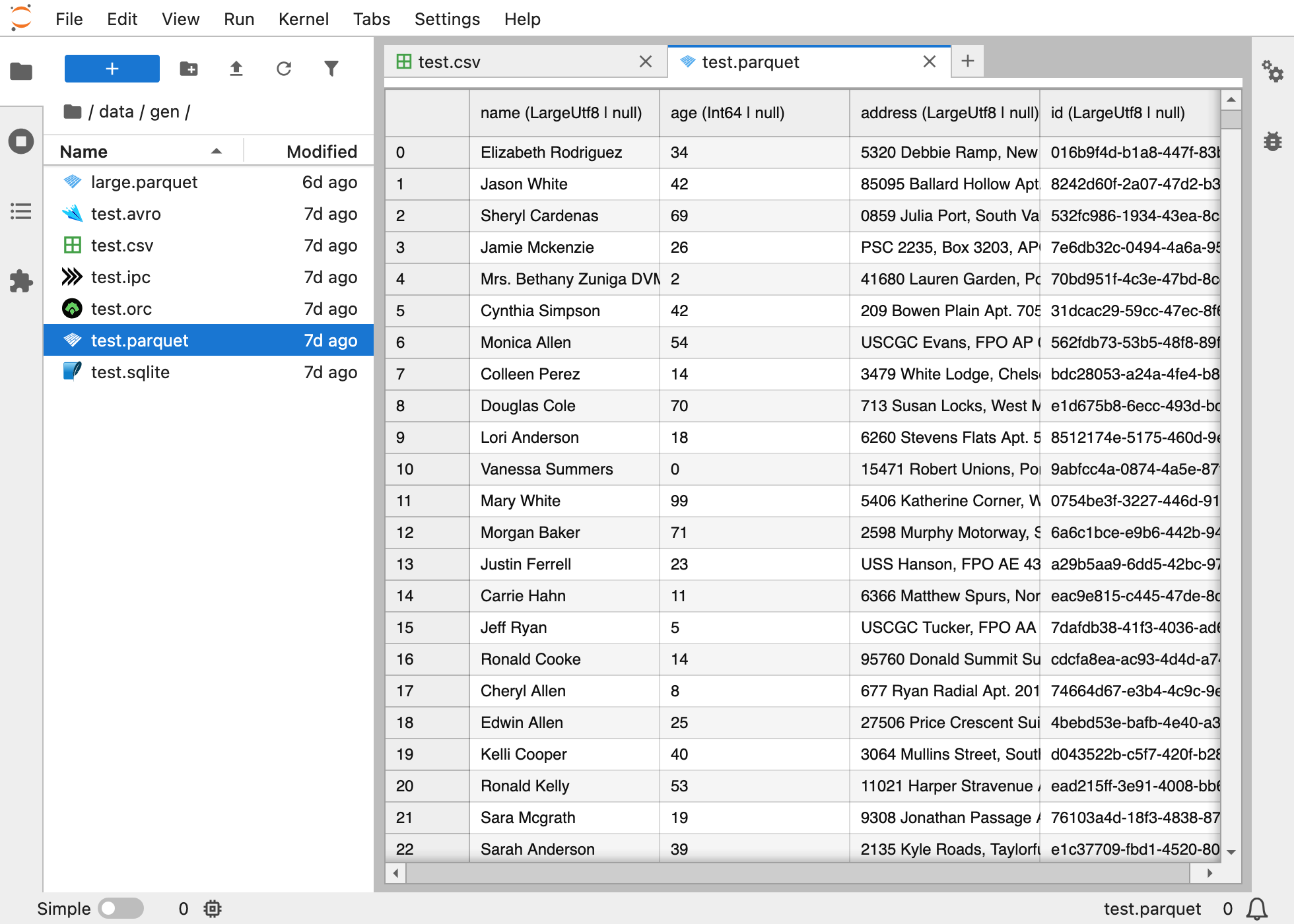Select test.sqlite in file list
This screenshot has height=924, width=1294.
(209, 372)
